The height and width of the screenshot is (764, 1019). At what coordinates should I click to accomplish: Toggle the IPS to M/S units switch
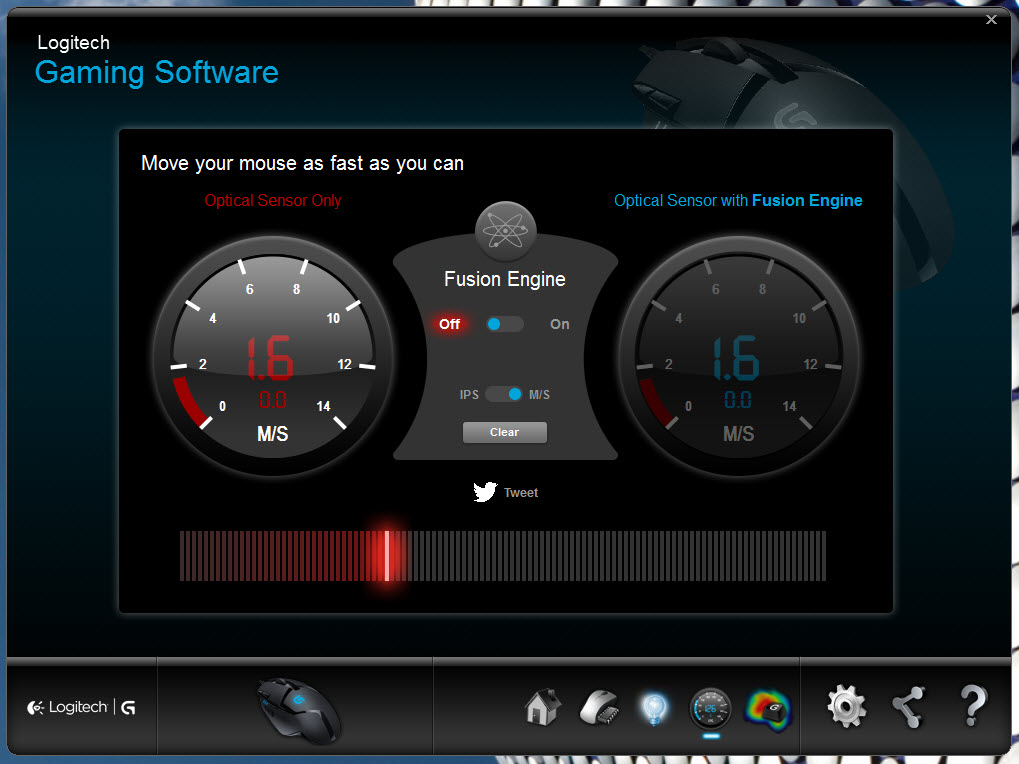coord(504,394)
